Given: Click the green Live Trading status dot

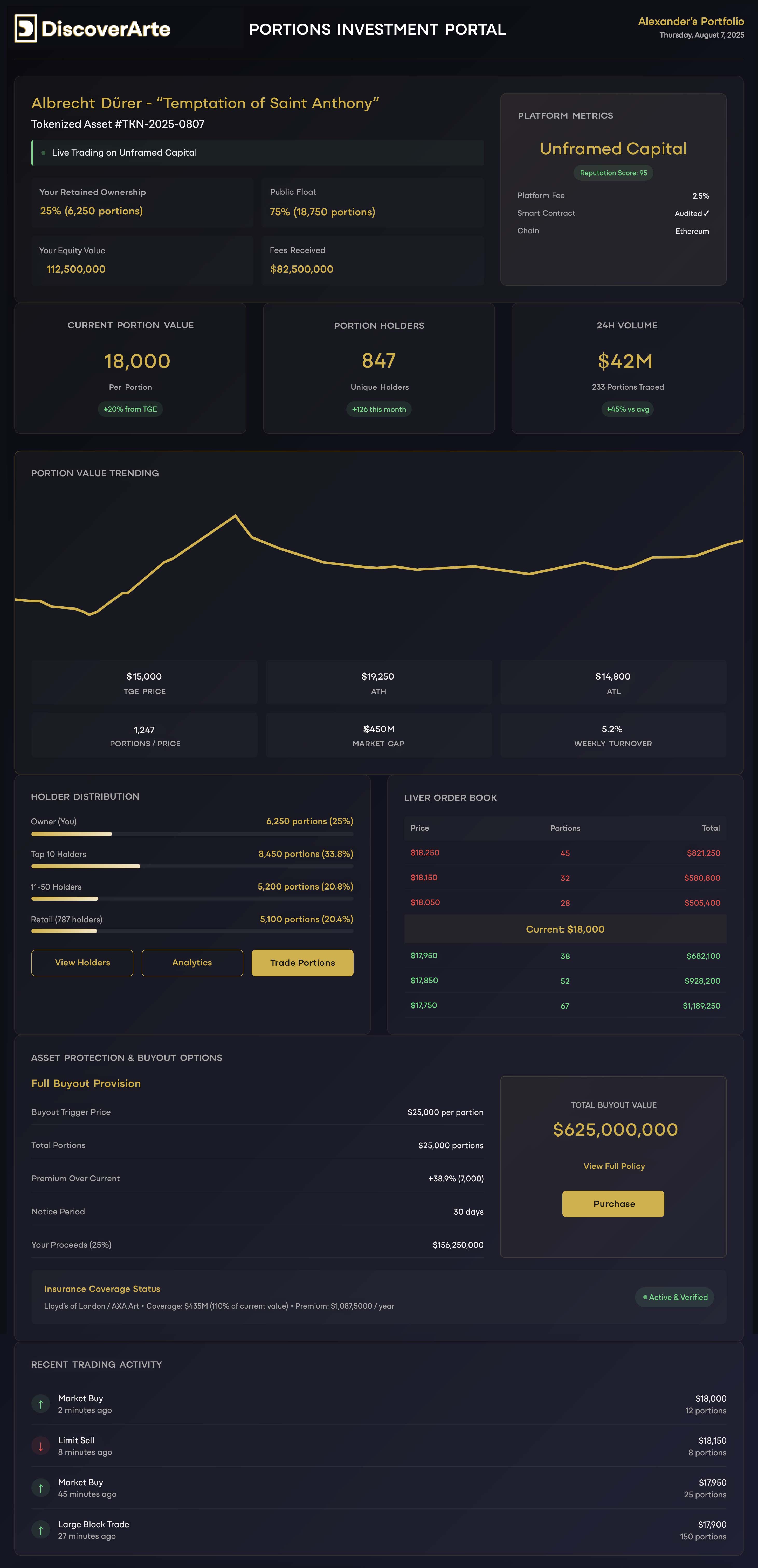Looking at the screenshot, I should [x=43, y=153].
